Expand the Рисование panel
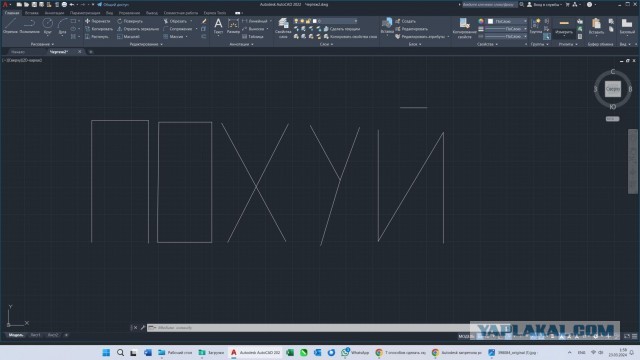Viewport: 640px width, 360px height. [42, 44]
